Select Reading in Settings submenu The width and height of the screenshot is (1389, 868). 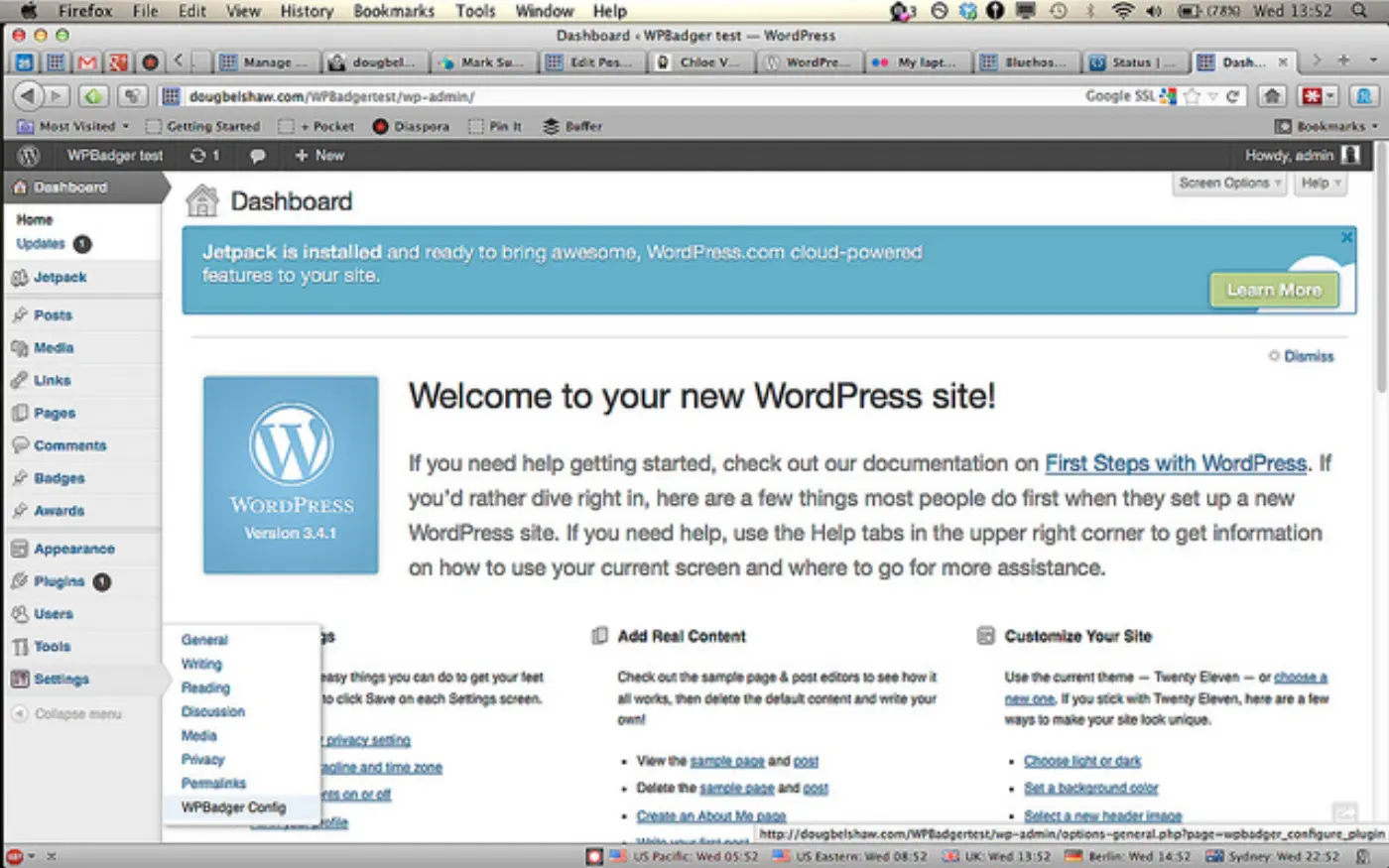(205, 688)
